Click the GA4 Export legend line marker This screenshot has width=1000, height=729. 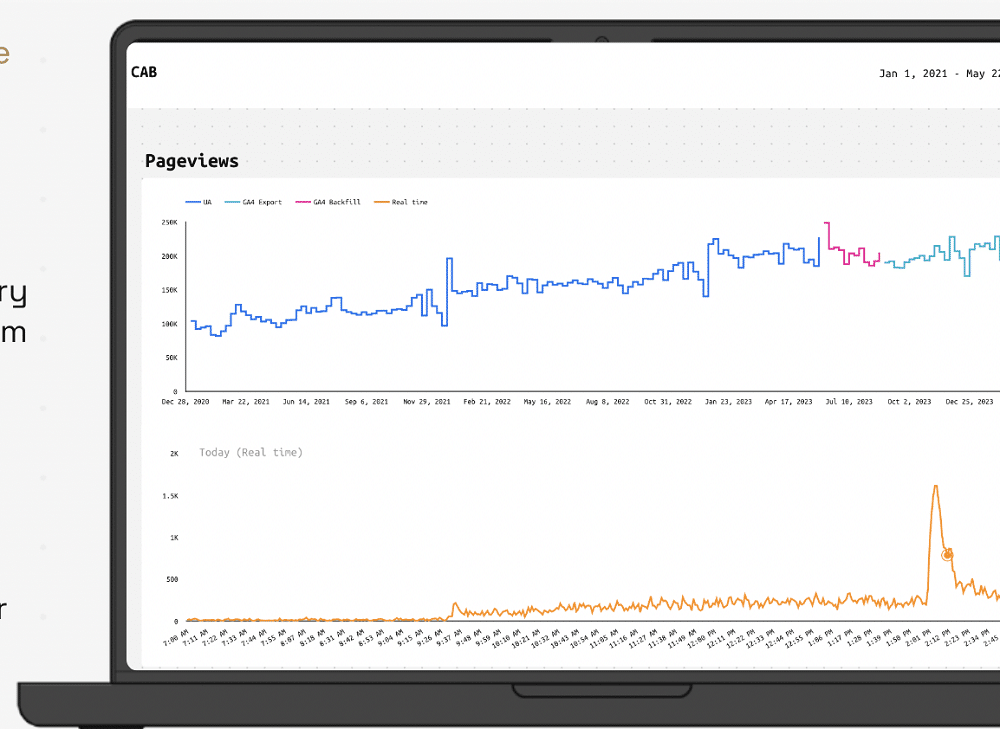click(x=233, y=201)
